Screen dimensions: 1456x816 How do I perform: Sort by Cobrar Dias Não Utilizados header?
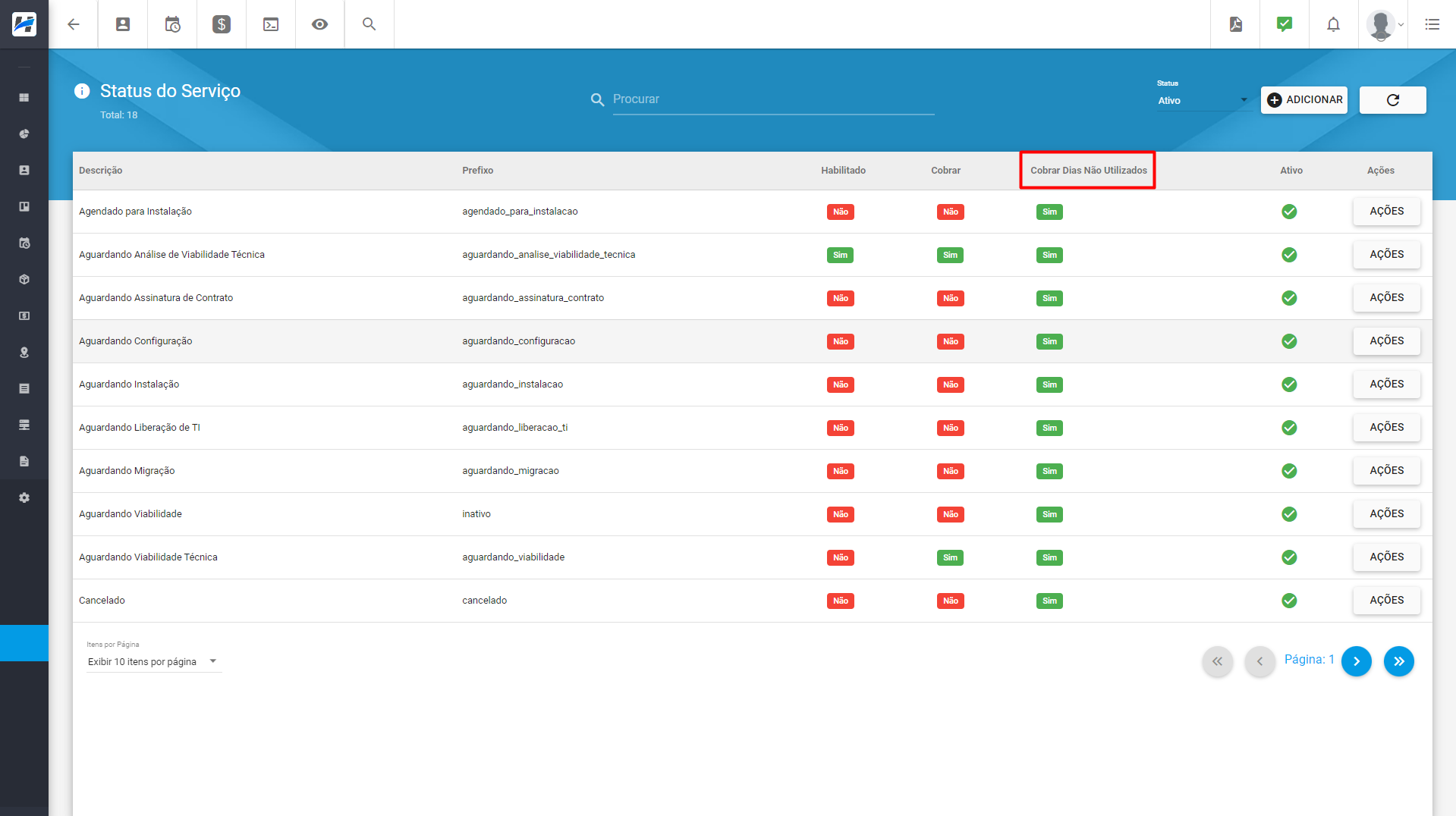coord(1088,171)
